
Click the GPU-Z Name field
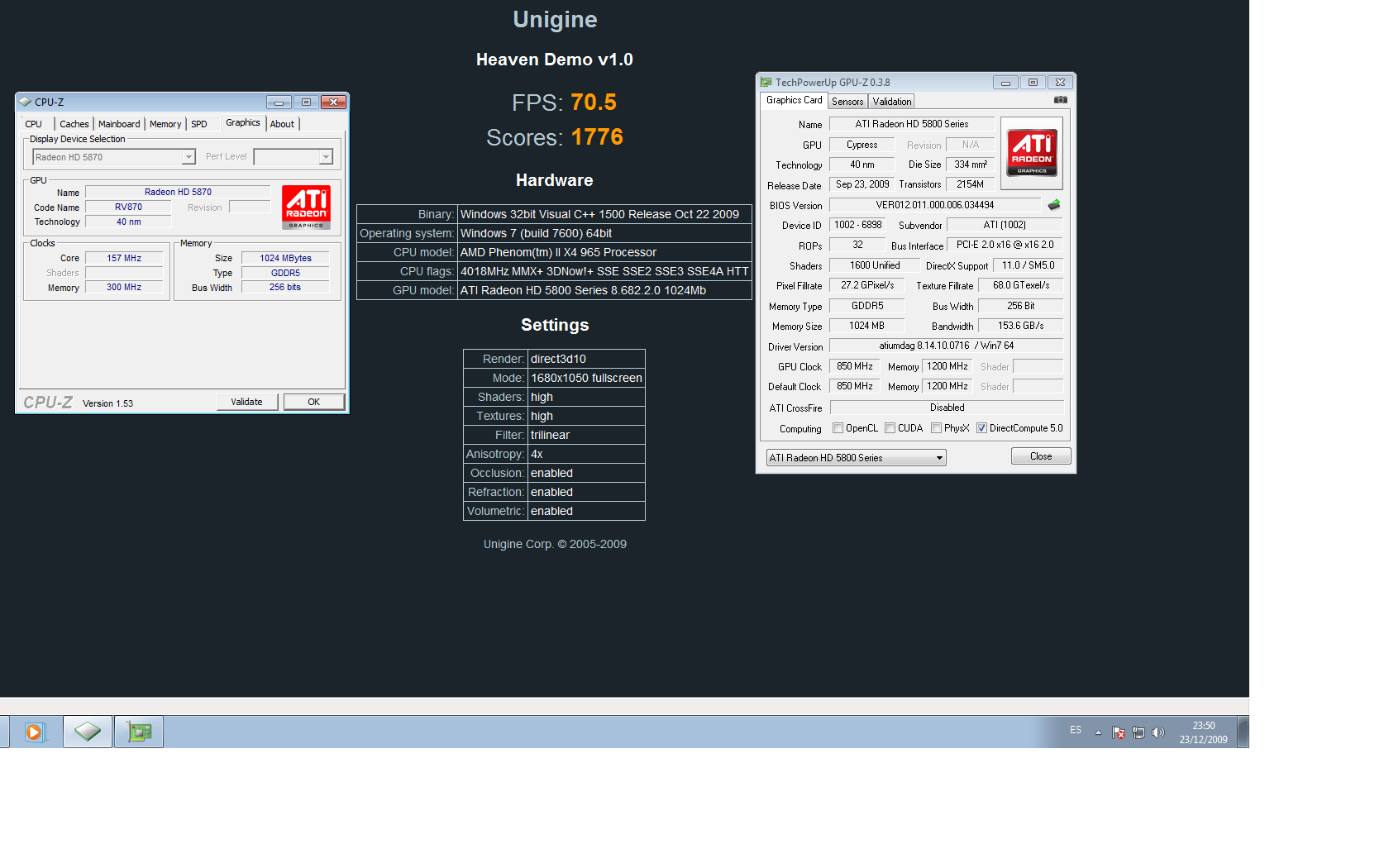click(912, 124)
